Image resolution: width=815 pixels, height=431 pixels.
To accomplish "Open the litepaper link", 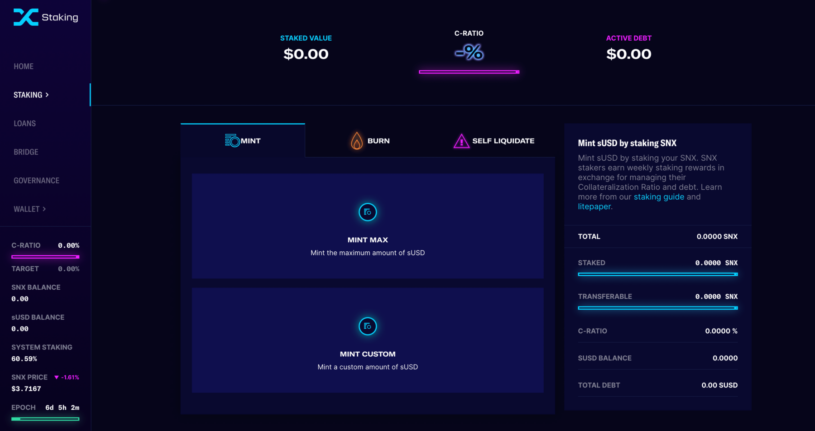I will (x=594, y=206).
